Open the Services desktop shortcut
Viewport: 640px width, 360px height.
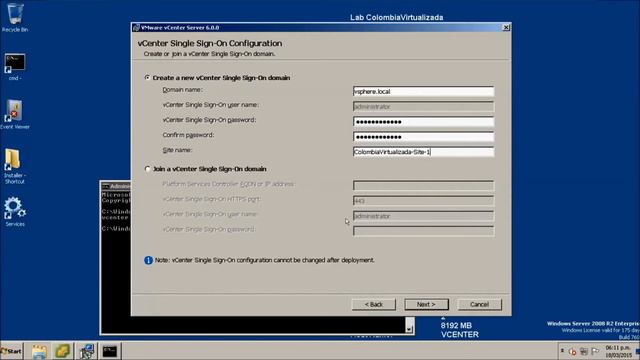pos(15,212)
